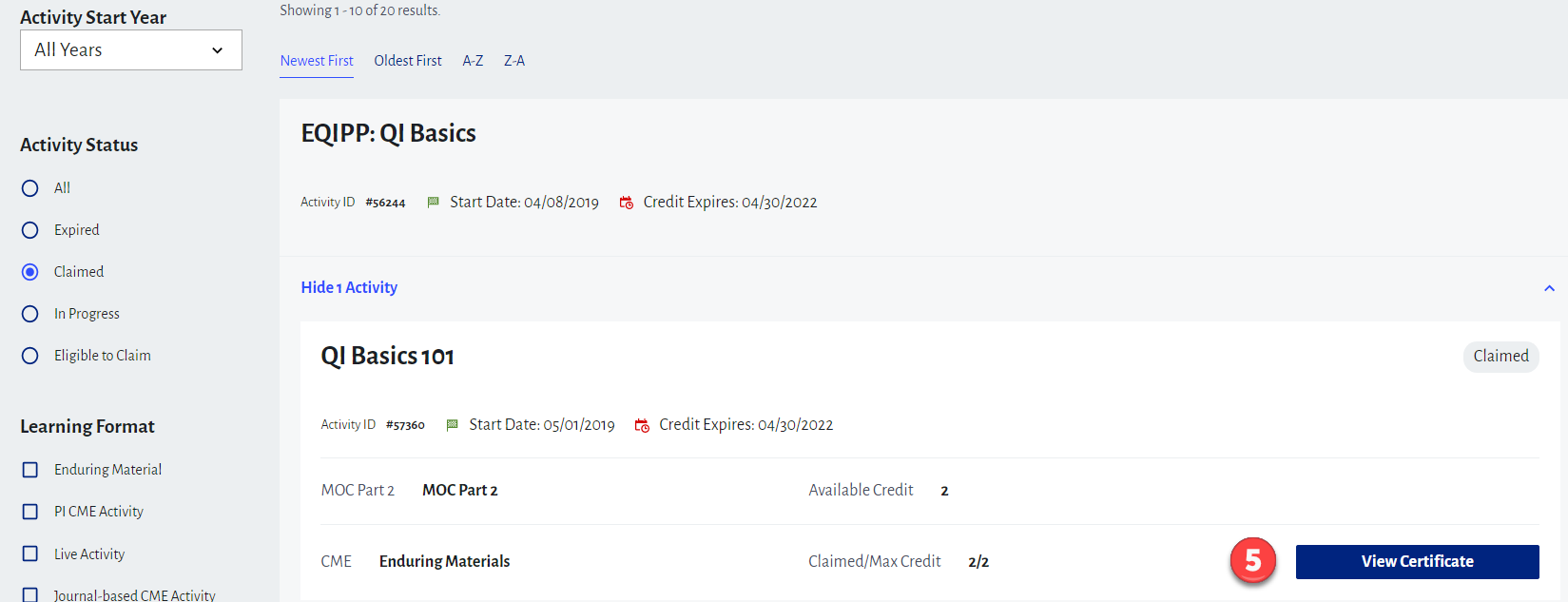Click the red number 5 step badge
This screenshot has width=1568, height=602.
1252,561
